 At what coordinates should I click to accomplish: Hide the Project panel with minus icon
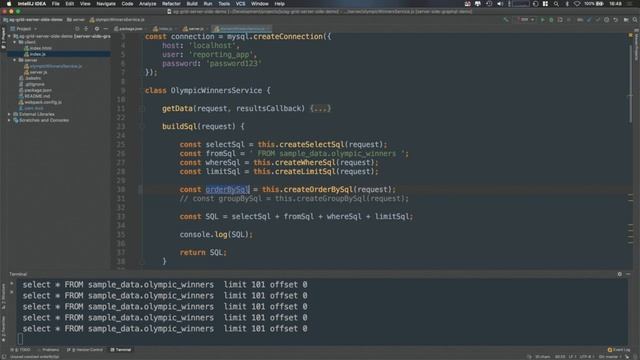(106, 29)
